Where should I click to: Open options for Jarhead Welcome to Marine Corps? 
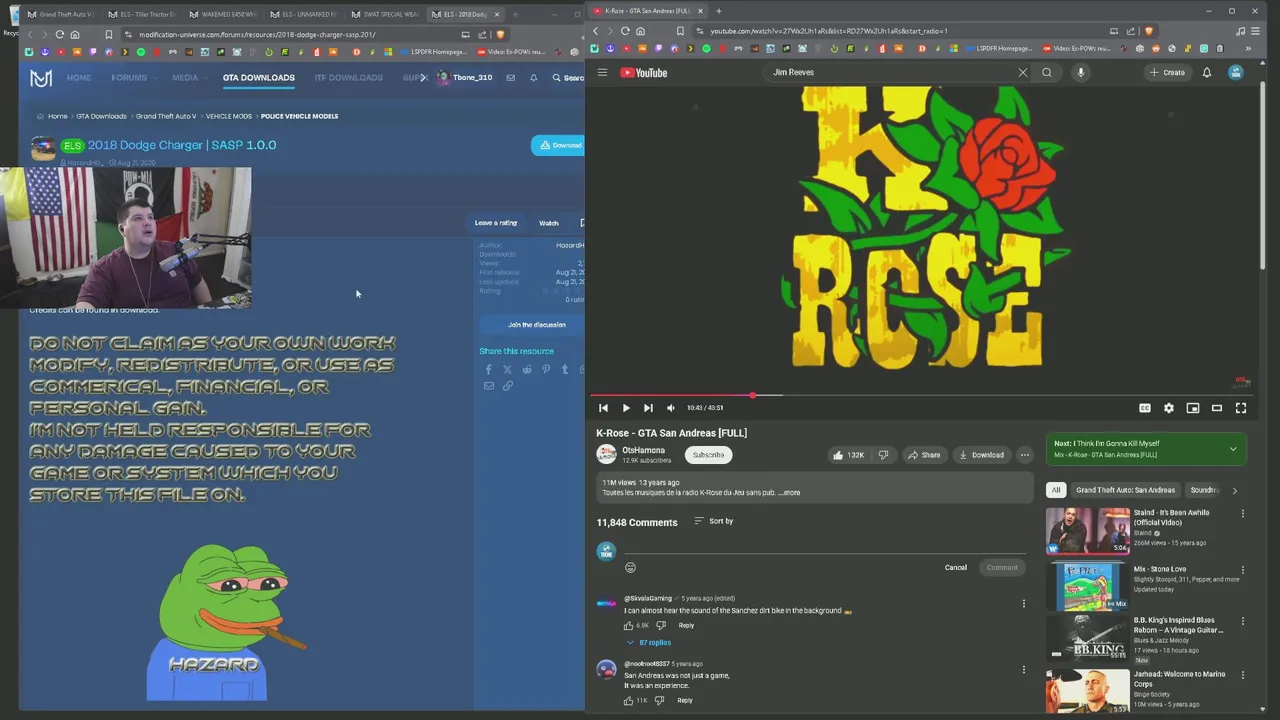pos(1243,675)
